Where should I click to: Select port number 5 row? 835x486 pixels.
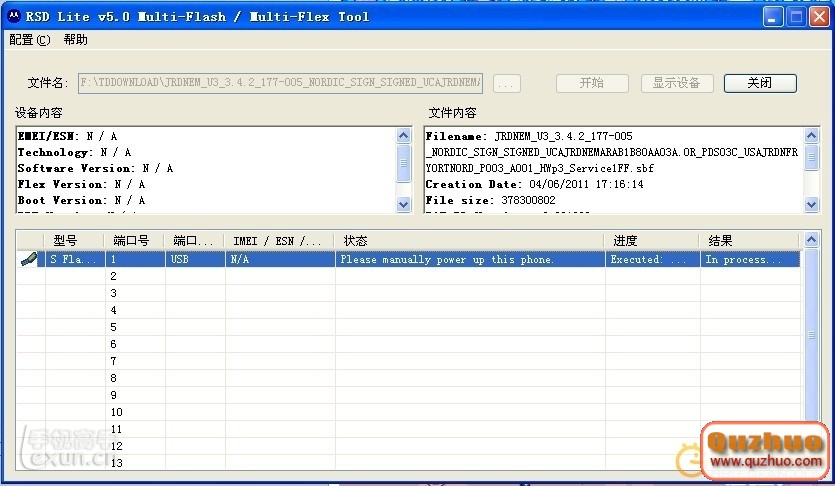coord(408,327)
